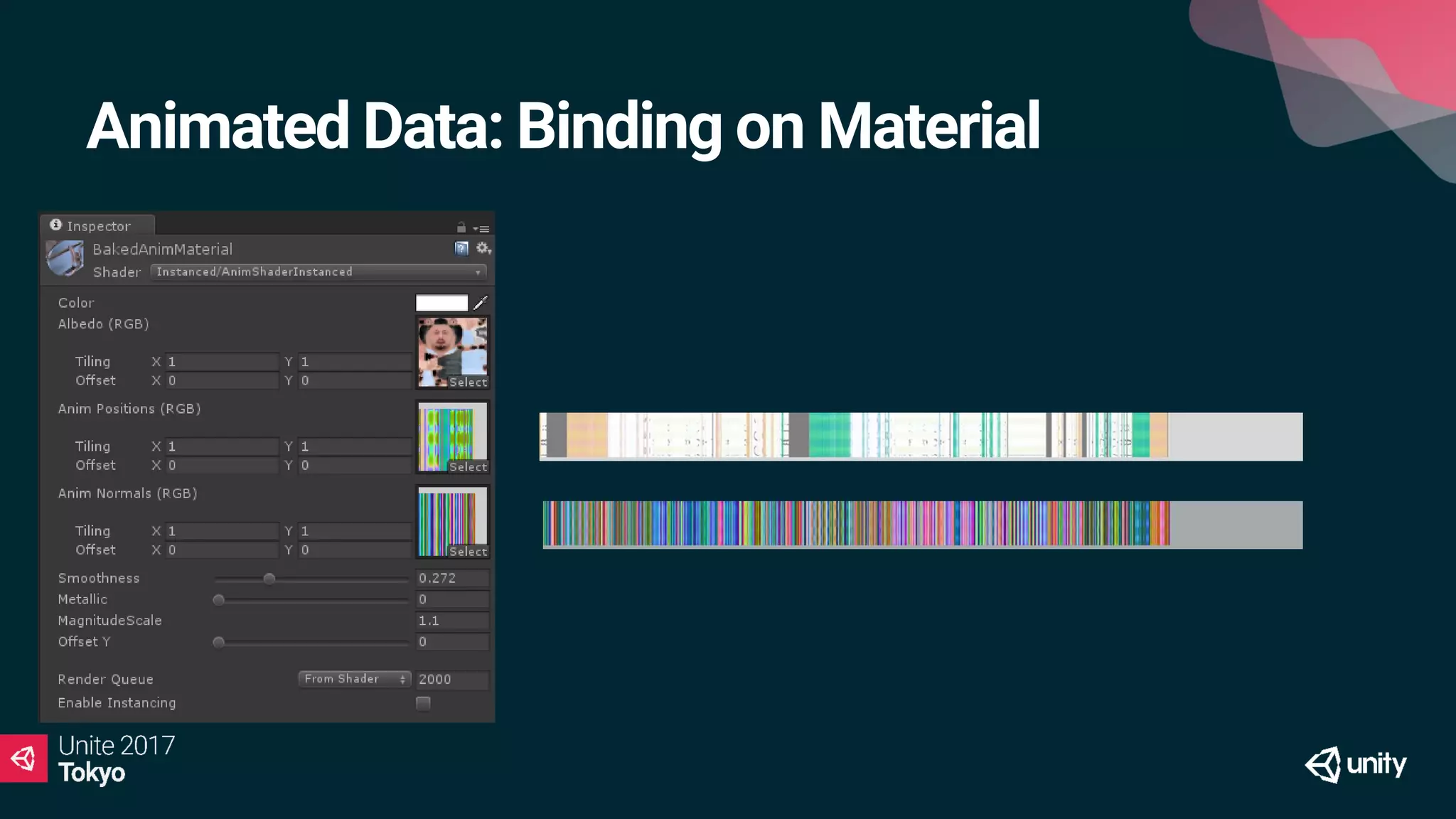Image resolution: width=1456 pixels, height=819 pixels.
Task: Click the Albedo Tiling X field
Action: click(222, 362)
